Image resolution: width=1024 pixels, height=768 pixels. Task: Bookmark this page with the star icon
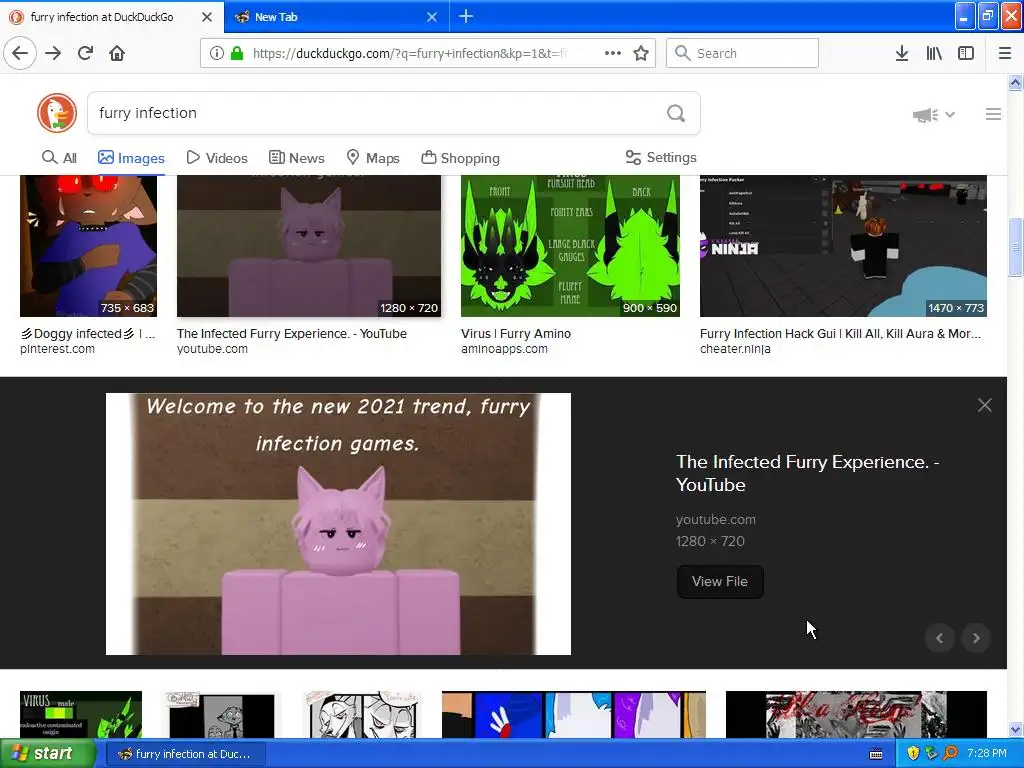pos(641,53)
